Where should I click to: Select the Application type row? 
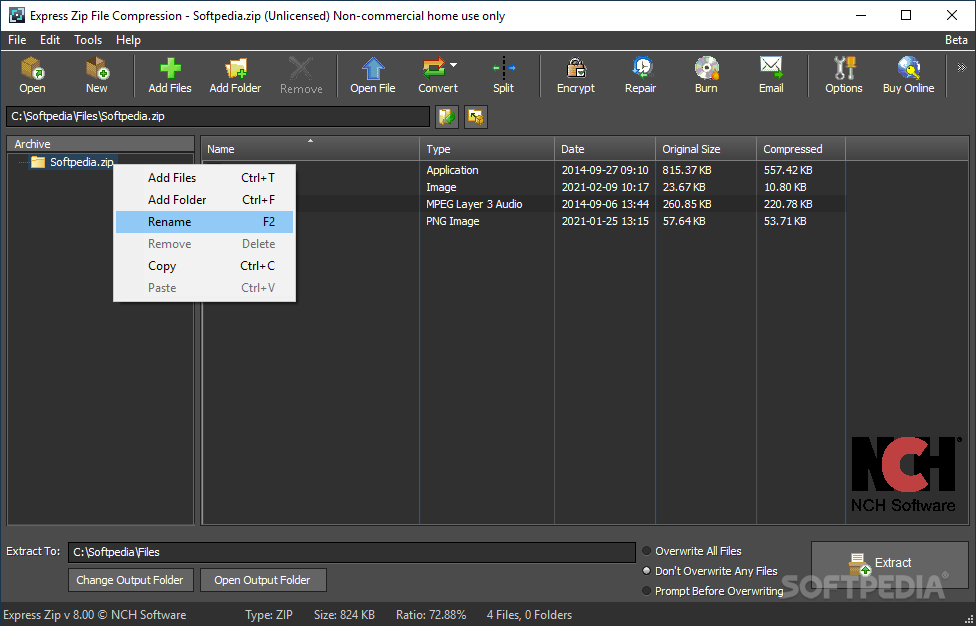523,170
